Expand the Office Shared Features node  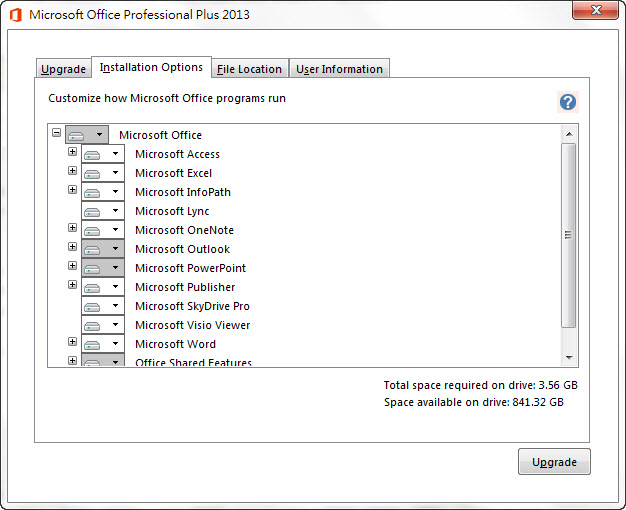pyautogui.click(x=72, y=360)
